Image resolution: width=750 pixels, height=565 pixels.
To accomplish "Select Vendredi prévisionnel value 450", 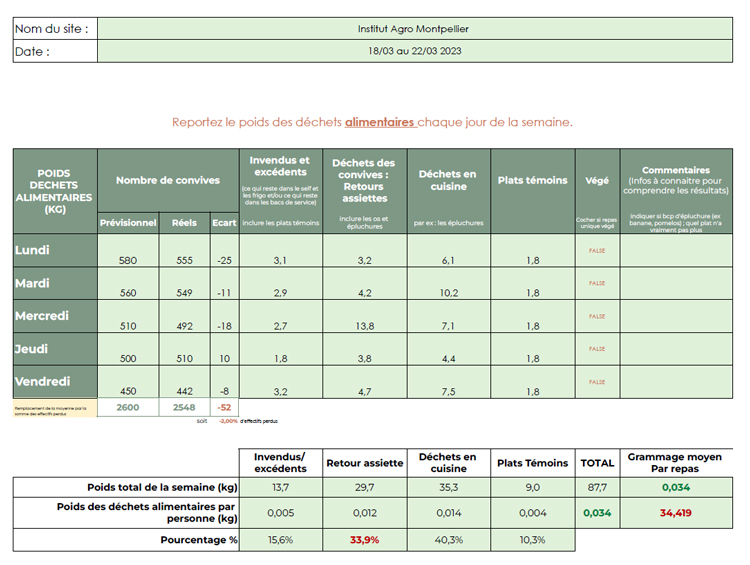I will point(128,382).
